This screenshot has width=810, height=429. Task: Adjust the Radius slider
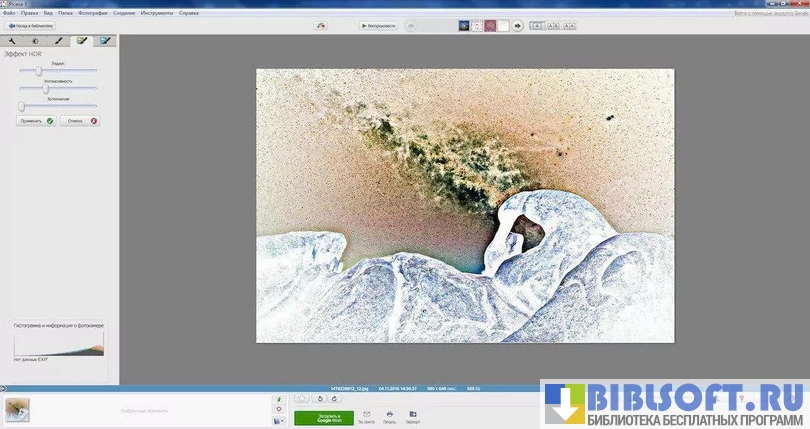click(38, 71)
